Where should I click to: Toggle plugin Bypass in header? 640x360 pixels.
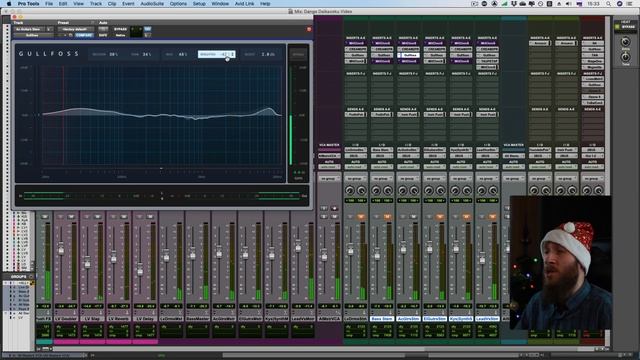(120, 29)
